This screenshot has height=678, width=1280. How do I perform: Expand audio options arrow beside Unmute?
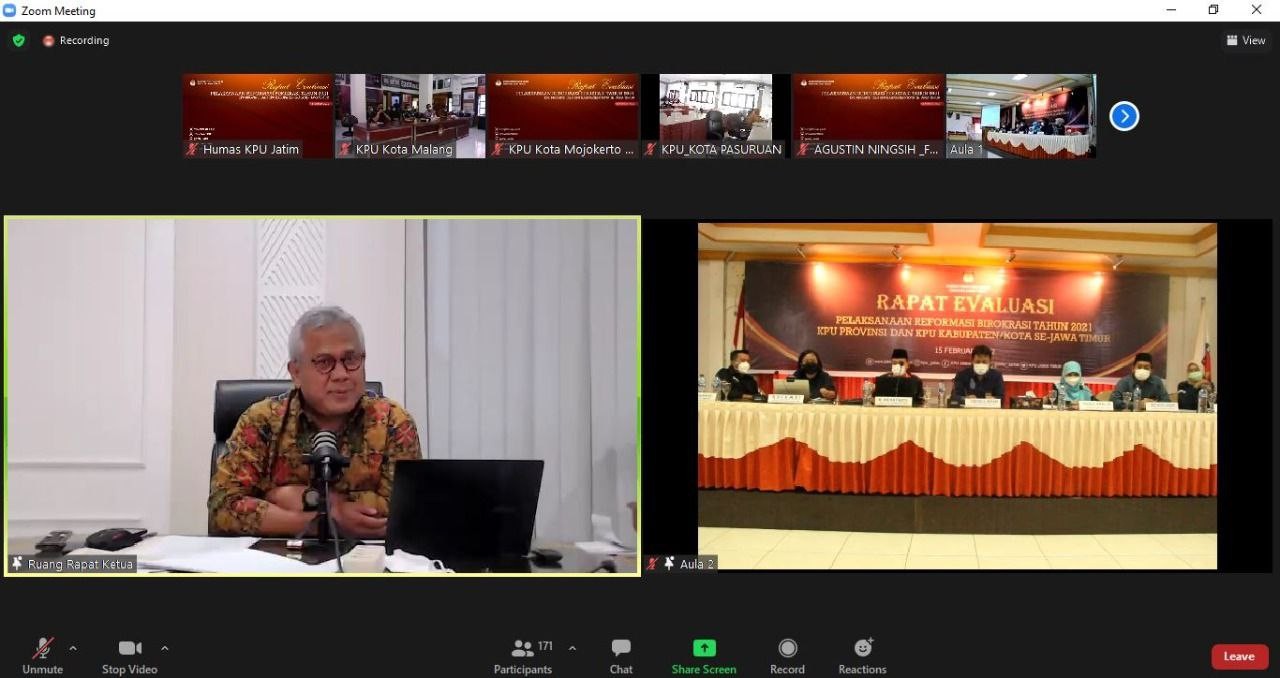(x=73, y=648)
